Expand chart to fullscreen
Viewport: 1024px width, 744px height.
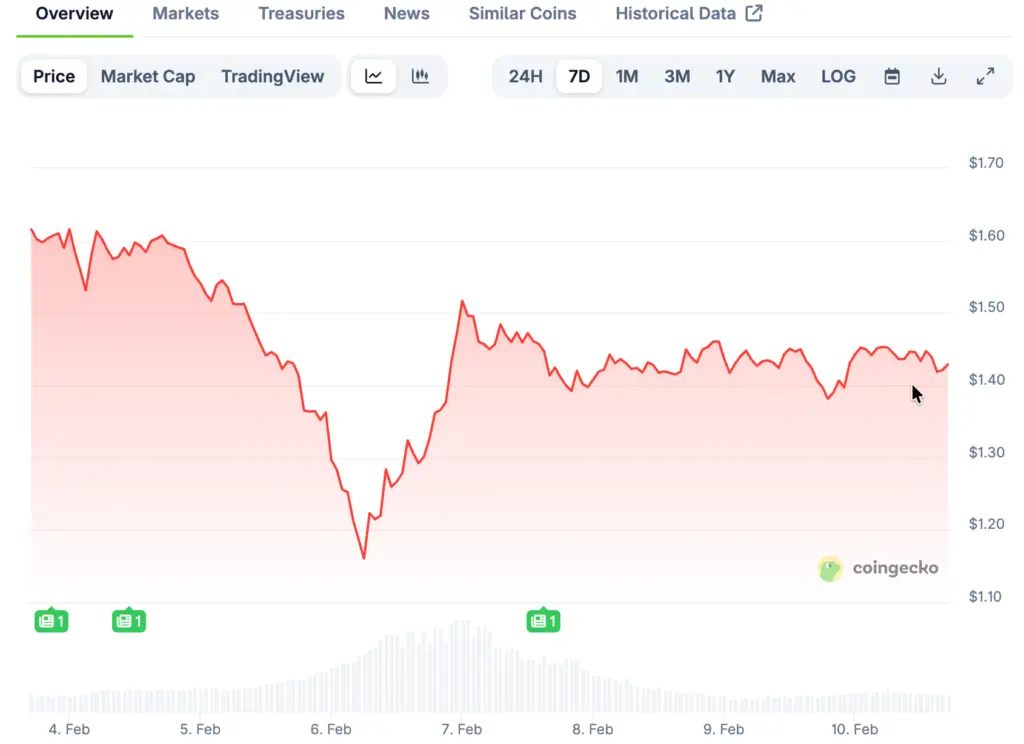point(985,77)
